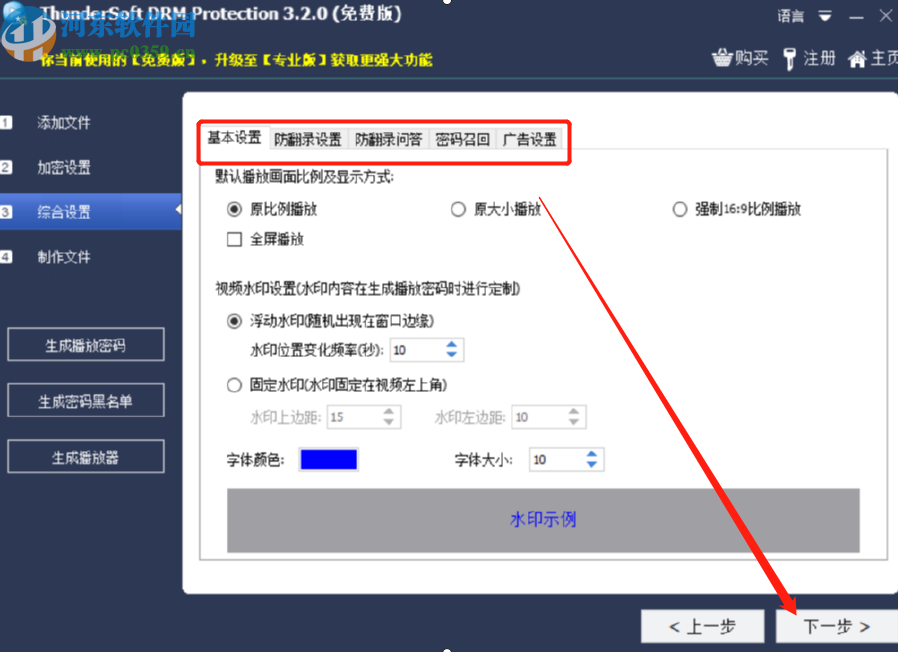The width and height of the screenshot is (898, 652).
Task: Select the 原大小播放 radio option
Action: tap(458, 209)
